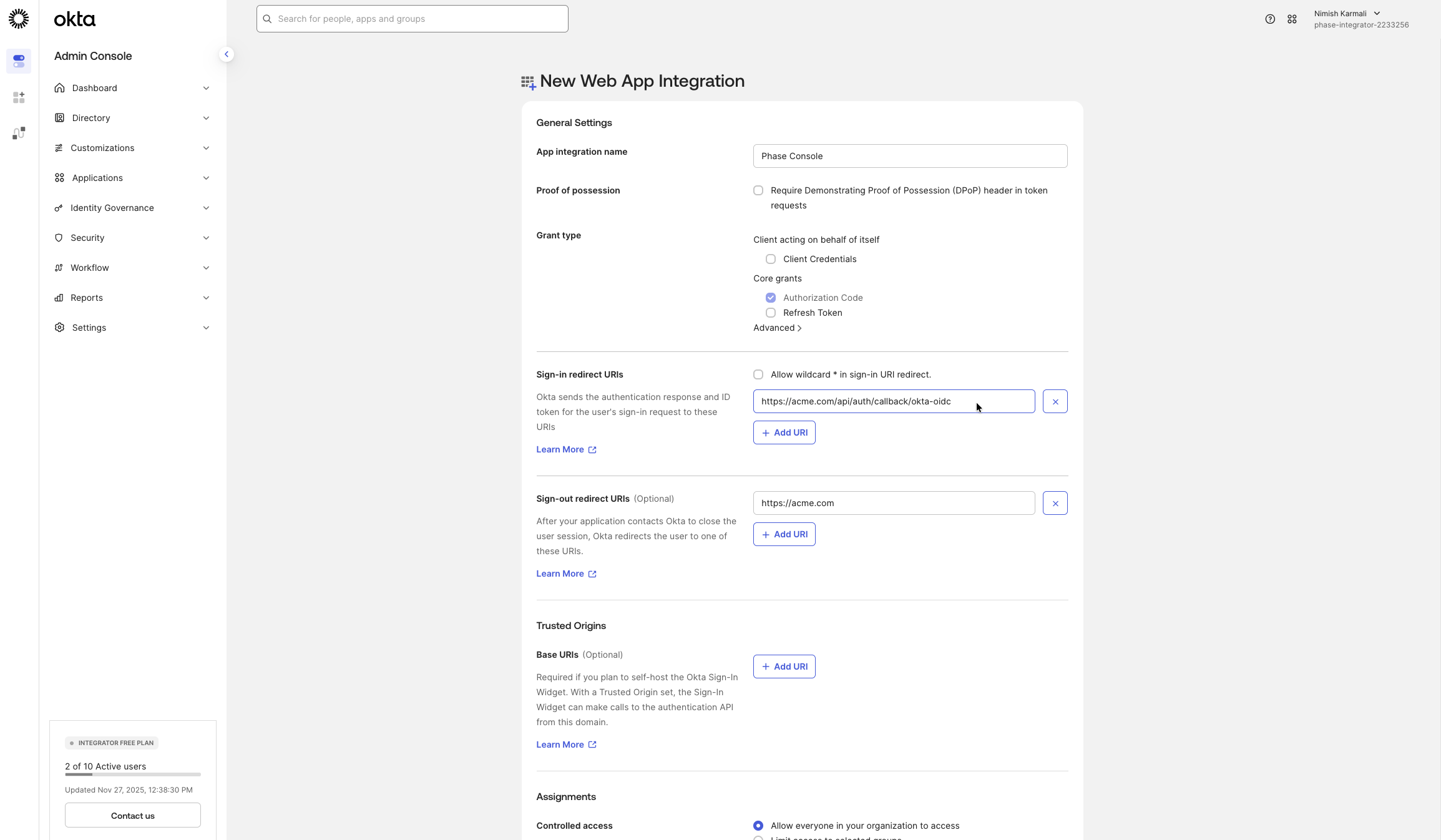Image resolution: width=1441 pixels, height=840 pixels.
Task: Expand the Applications menu chevron
Action: click(206, 178)
